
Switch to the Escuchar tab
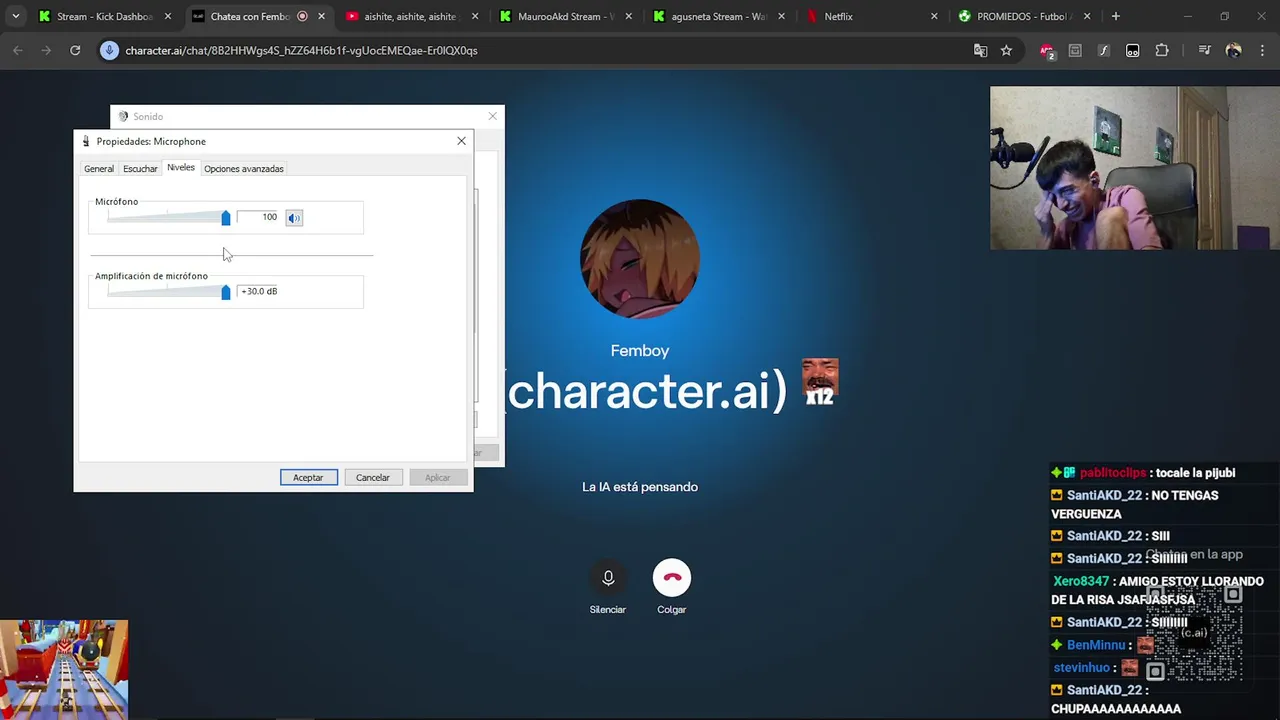(x=140, y=169)
